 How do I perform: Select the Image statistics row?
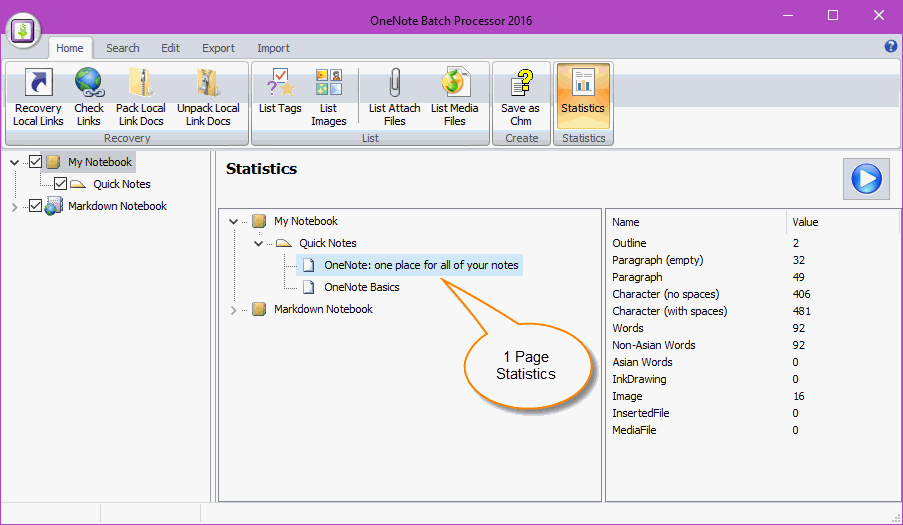753,396
